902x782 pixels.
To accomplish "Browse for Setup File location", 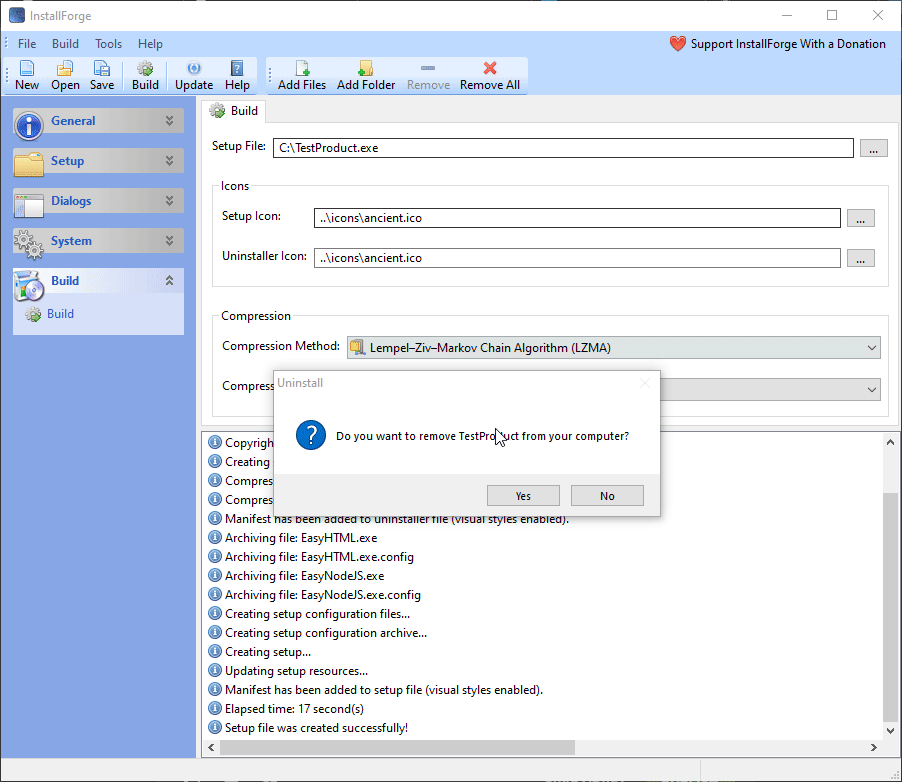I will click(873, 148).
